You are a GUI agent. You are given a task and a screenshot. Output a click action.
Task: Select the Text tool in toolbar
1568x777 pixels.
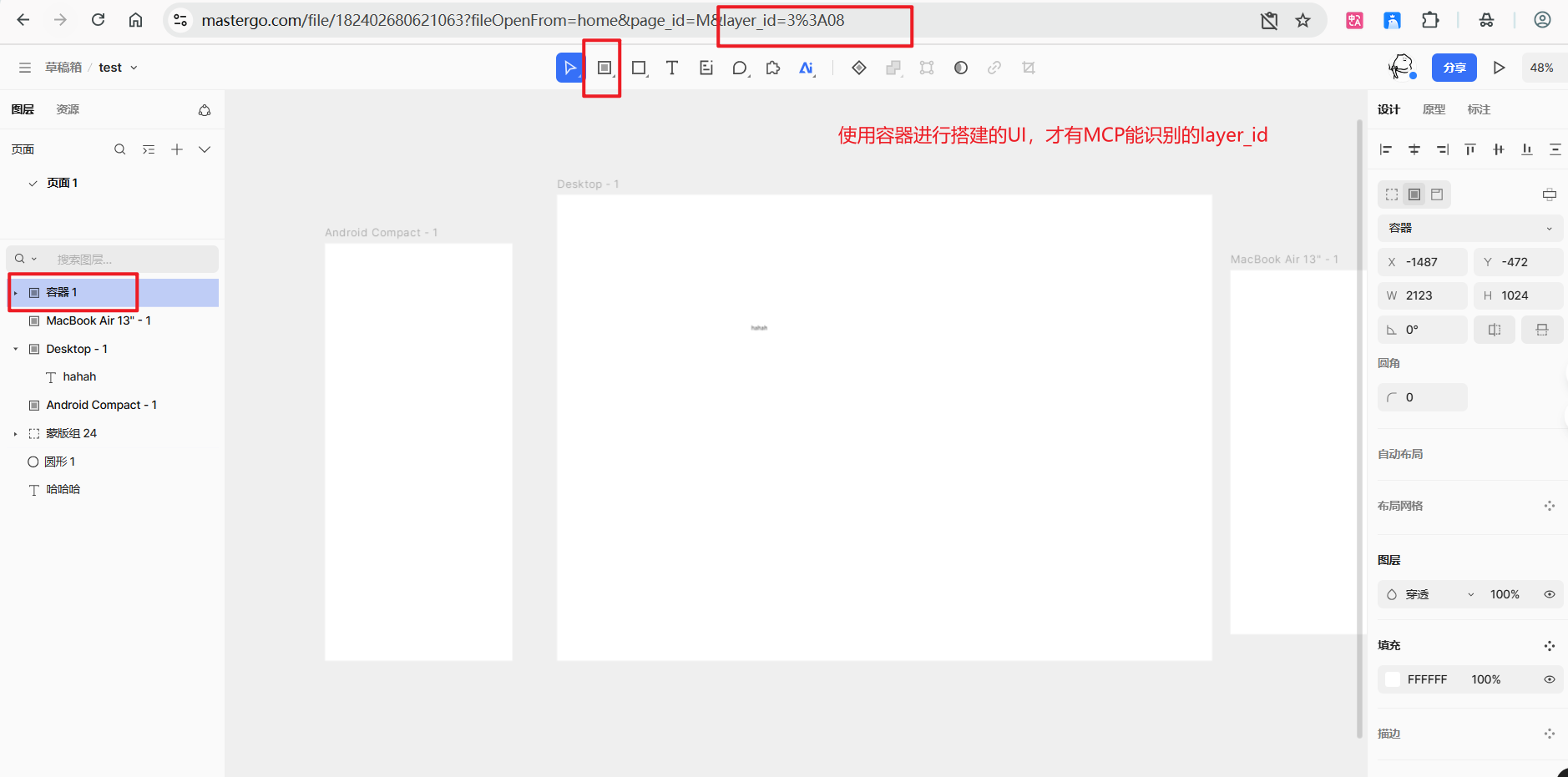pos(672,68)
